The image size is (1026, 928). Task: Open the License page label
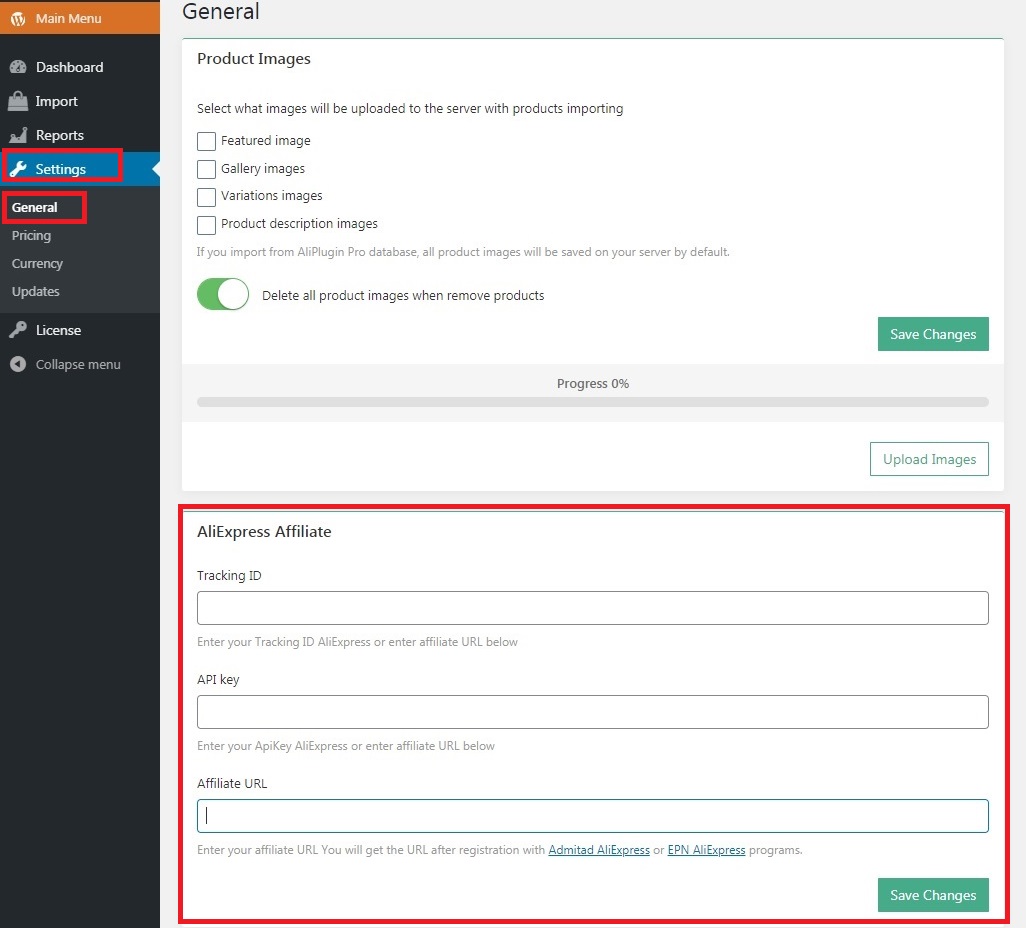coord(58,330)
